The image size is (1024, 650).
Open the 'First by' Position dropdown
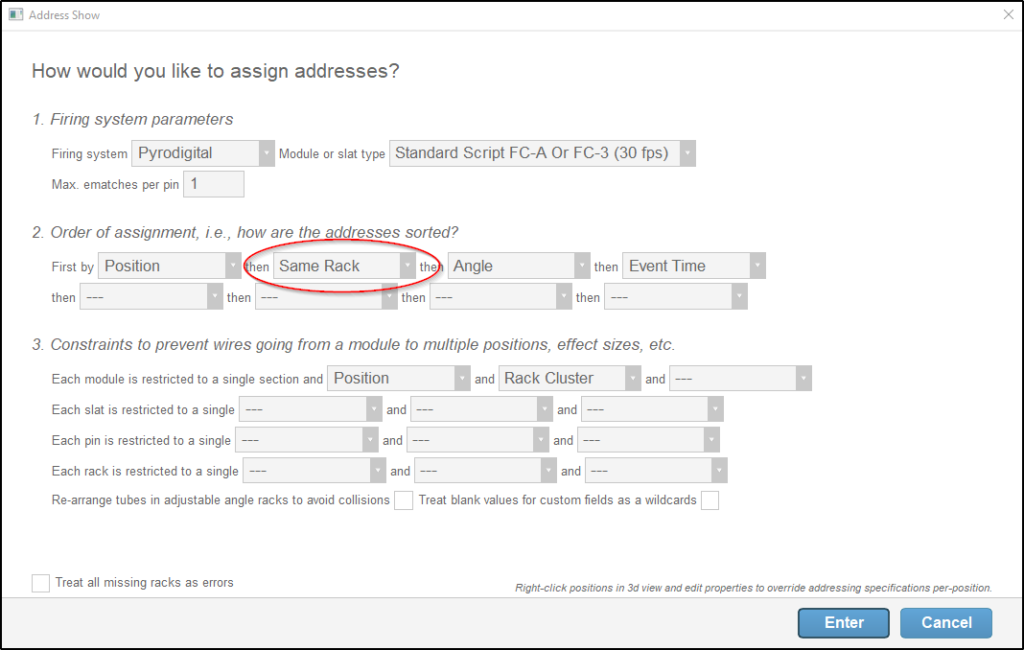(x=232, y=265)
